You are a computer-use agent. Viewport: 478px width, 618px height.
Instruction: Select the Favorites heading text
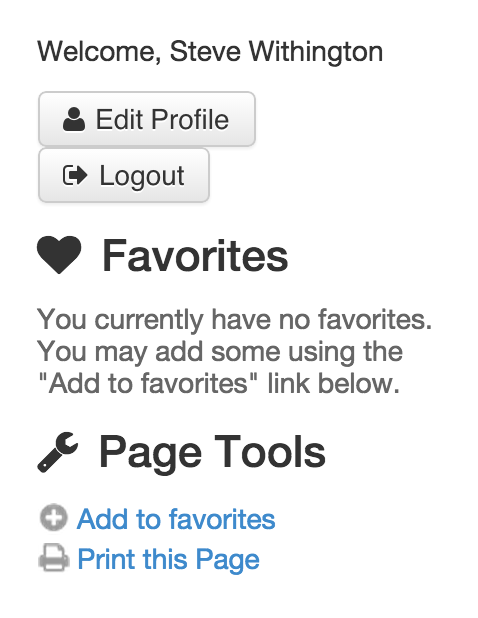pos(195,256)
